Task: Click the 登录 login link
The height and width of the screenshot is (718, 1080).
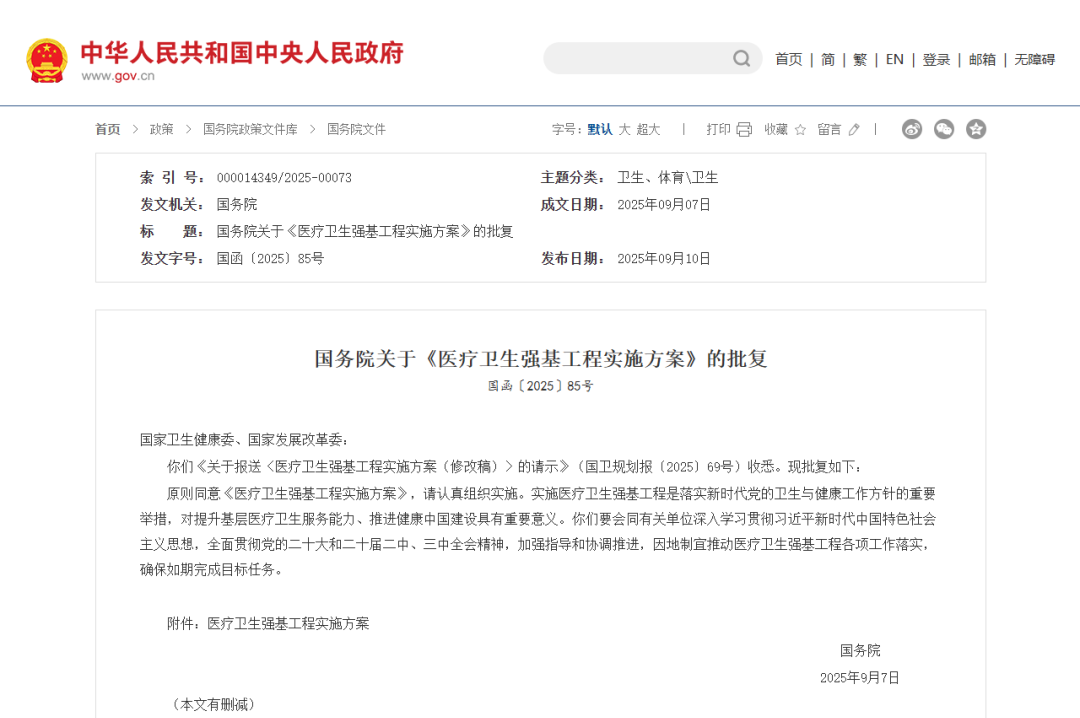Action: [x=936, y=59]
